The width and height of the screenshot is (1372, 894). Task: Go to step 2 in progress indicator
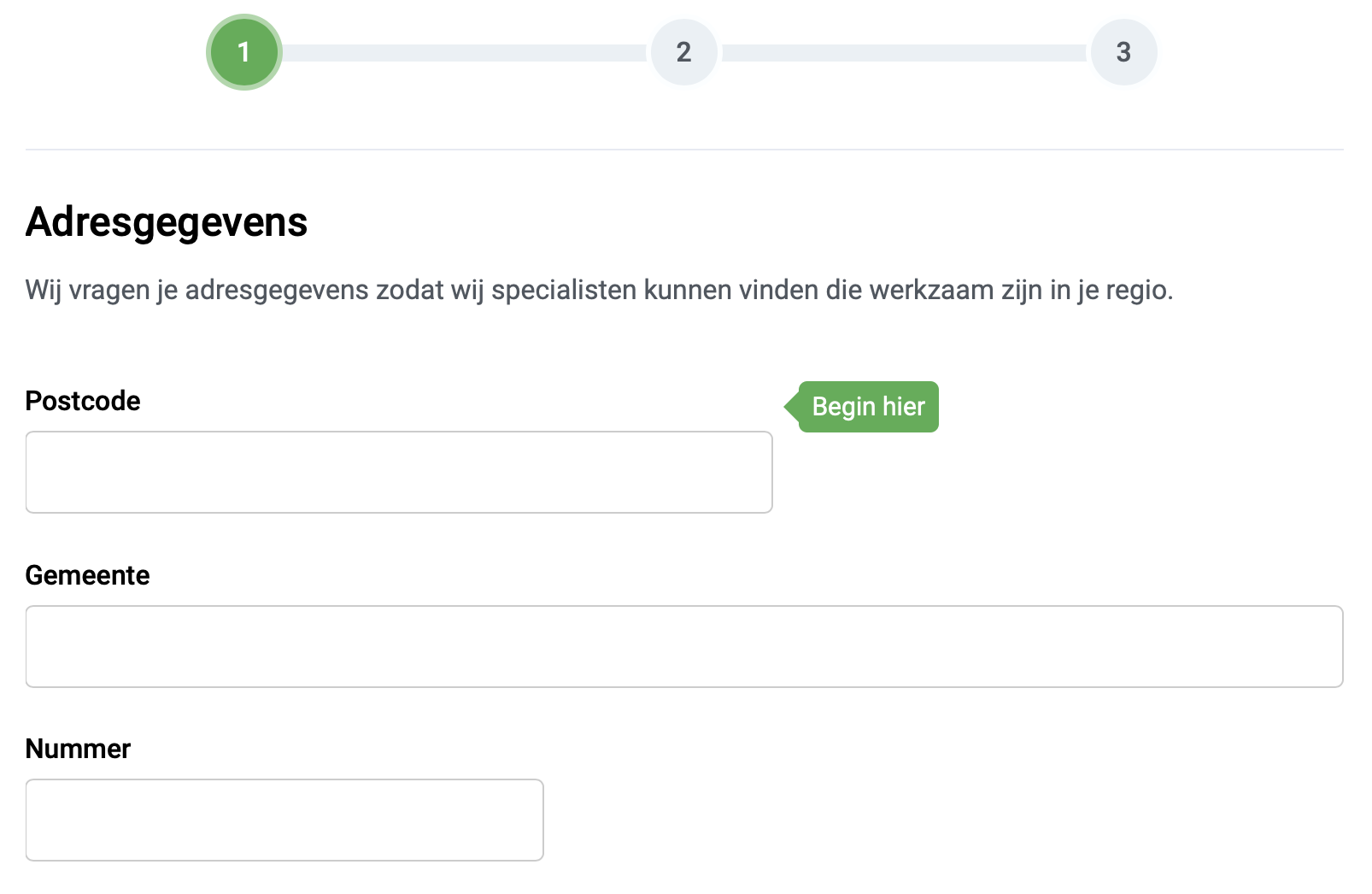(x=683, y=52)
